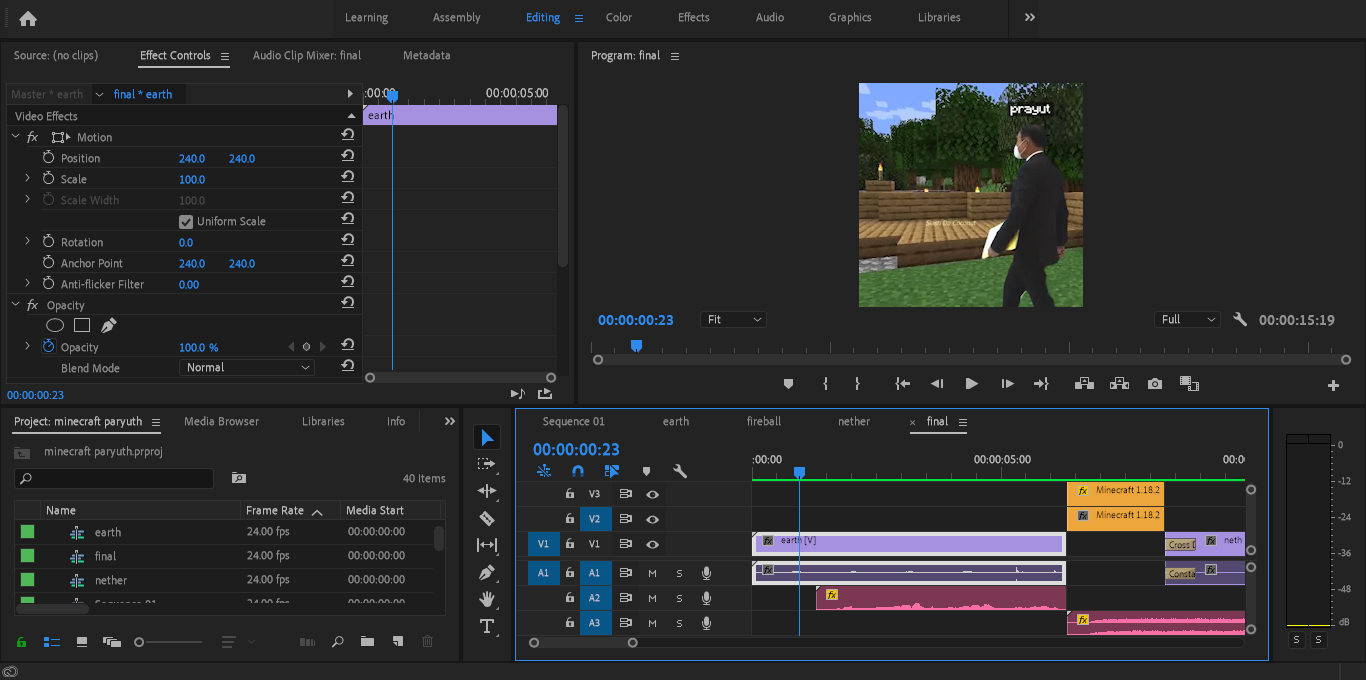Screen dimensions: 1366x680
Task: Select the Selection tool arrow
Action: 487,437
